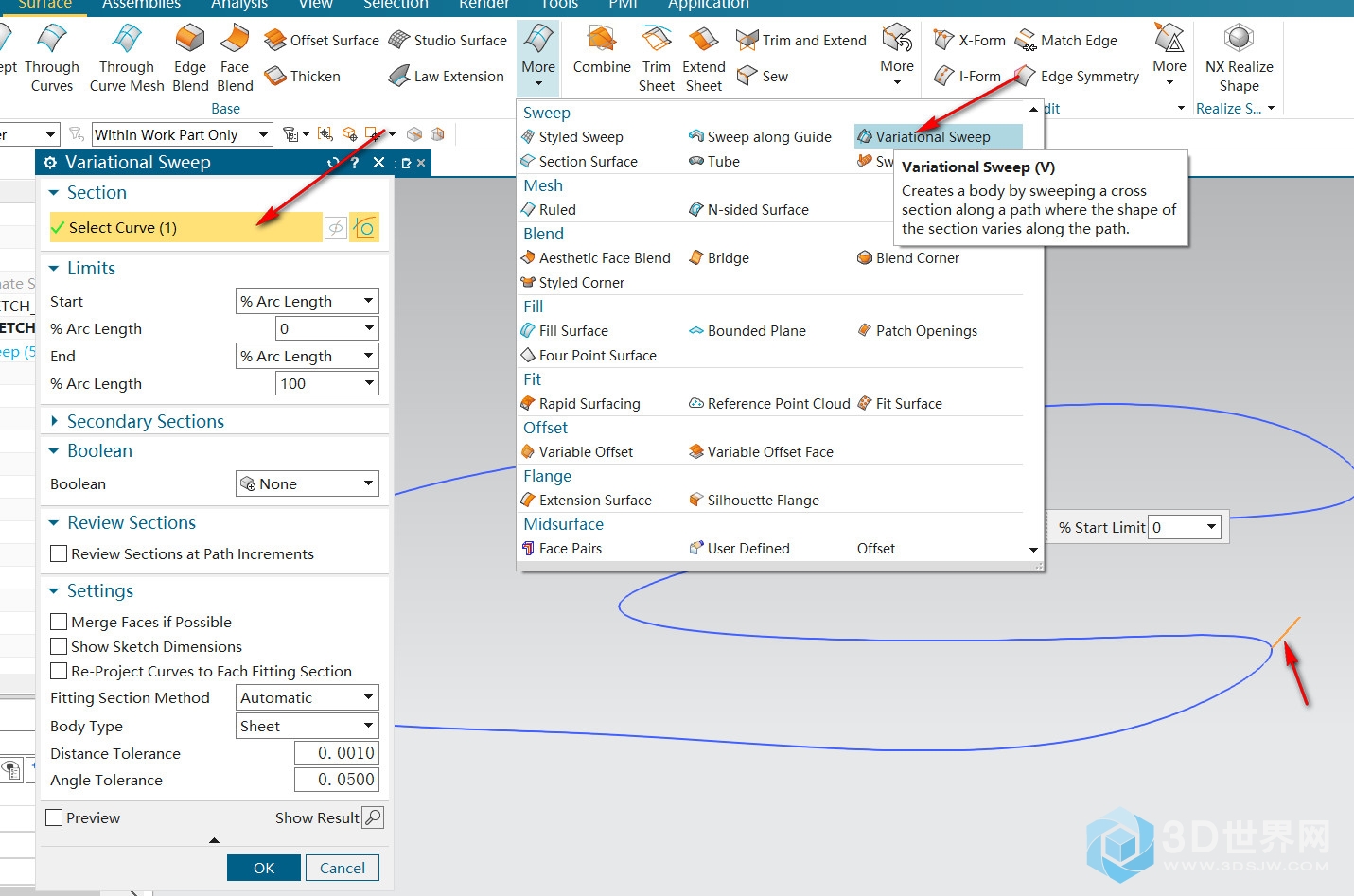The width and height of the screenshot is (1354, 896).
Task: Open the Fitting Section Method dropdown
Action: 308,697
